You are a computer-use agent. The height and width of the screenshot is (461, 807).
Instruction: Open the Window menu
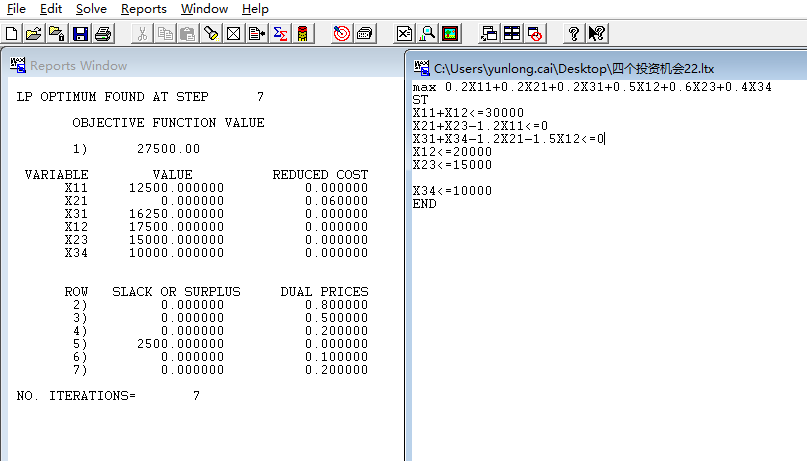(204, 9)
